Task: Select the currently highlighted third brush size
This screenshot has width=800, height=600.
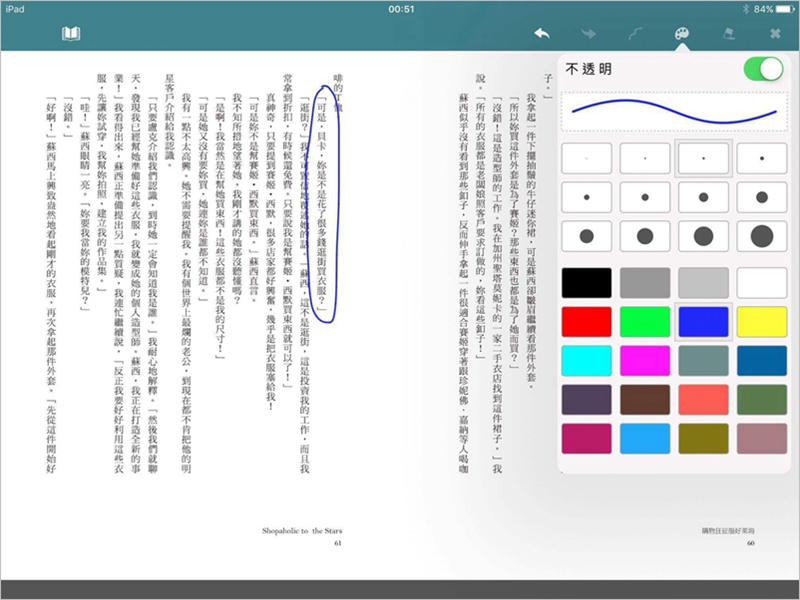Action: click(x=703, y=158)
